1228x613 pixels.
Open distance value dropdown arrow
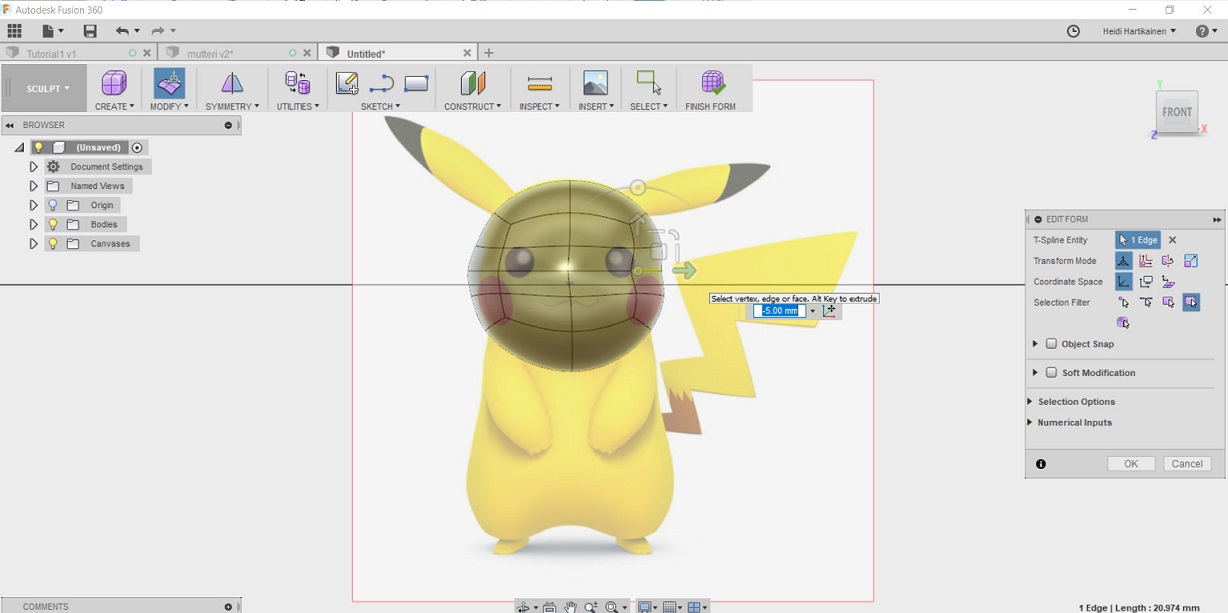tap(812, 311)
